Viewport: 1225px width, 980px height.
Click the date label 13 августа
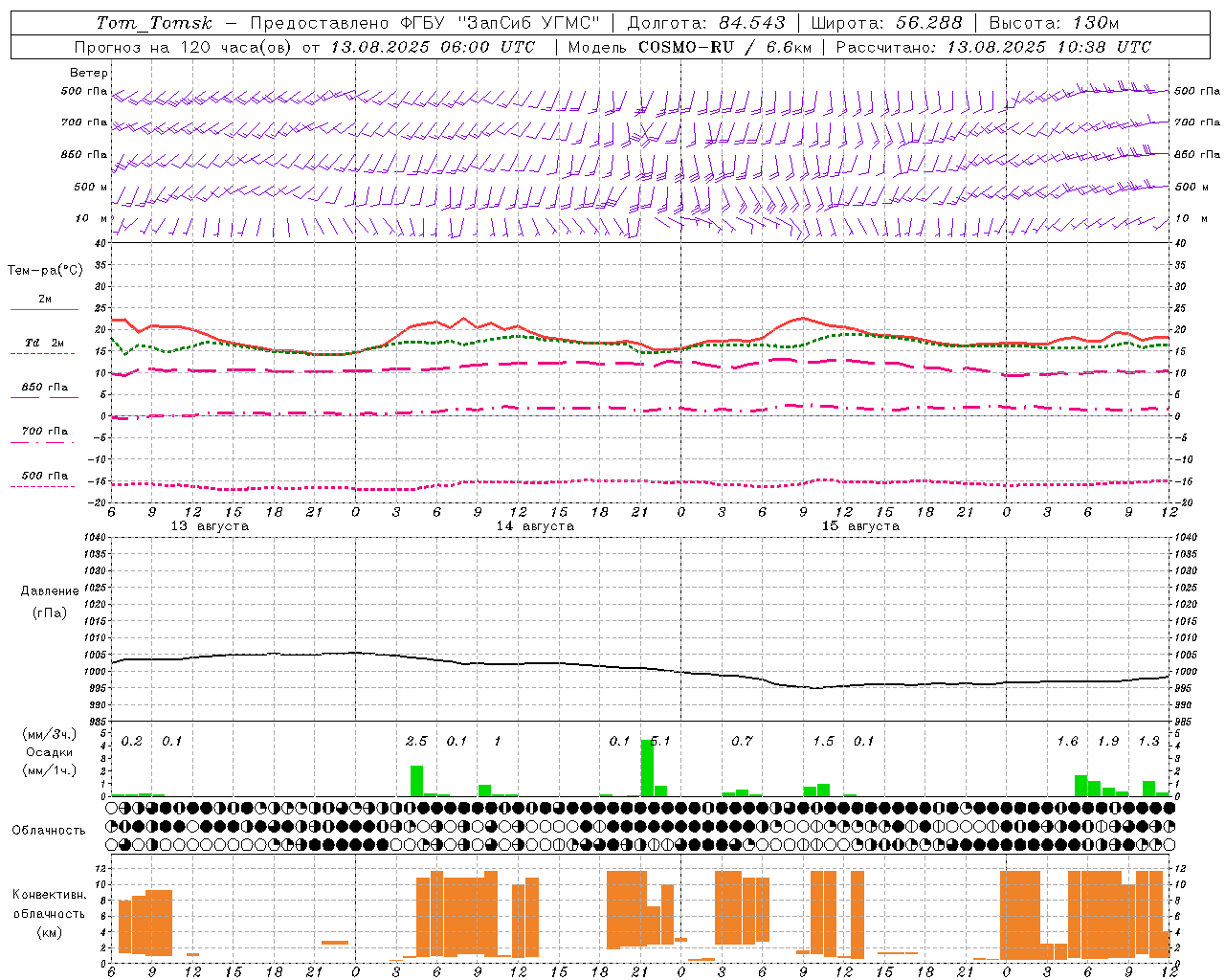(210, 526)
